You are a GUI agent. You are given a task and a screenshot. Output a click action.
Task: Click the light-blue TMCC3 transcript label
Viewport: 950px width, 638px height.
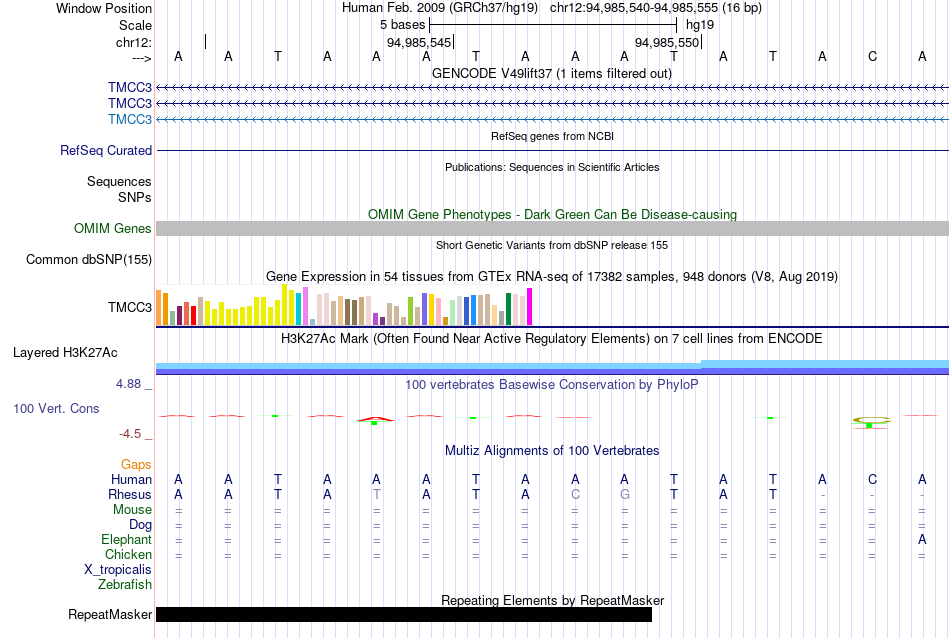pyautogui.click(x=130, y=119)
